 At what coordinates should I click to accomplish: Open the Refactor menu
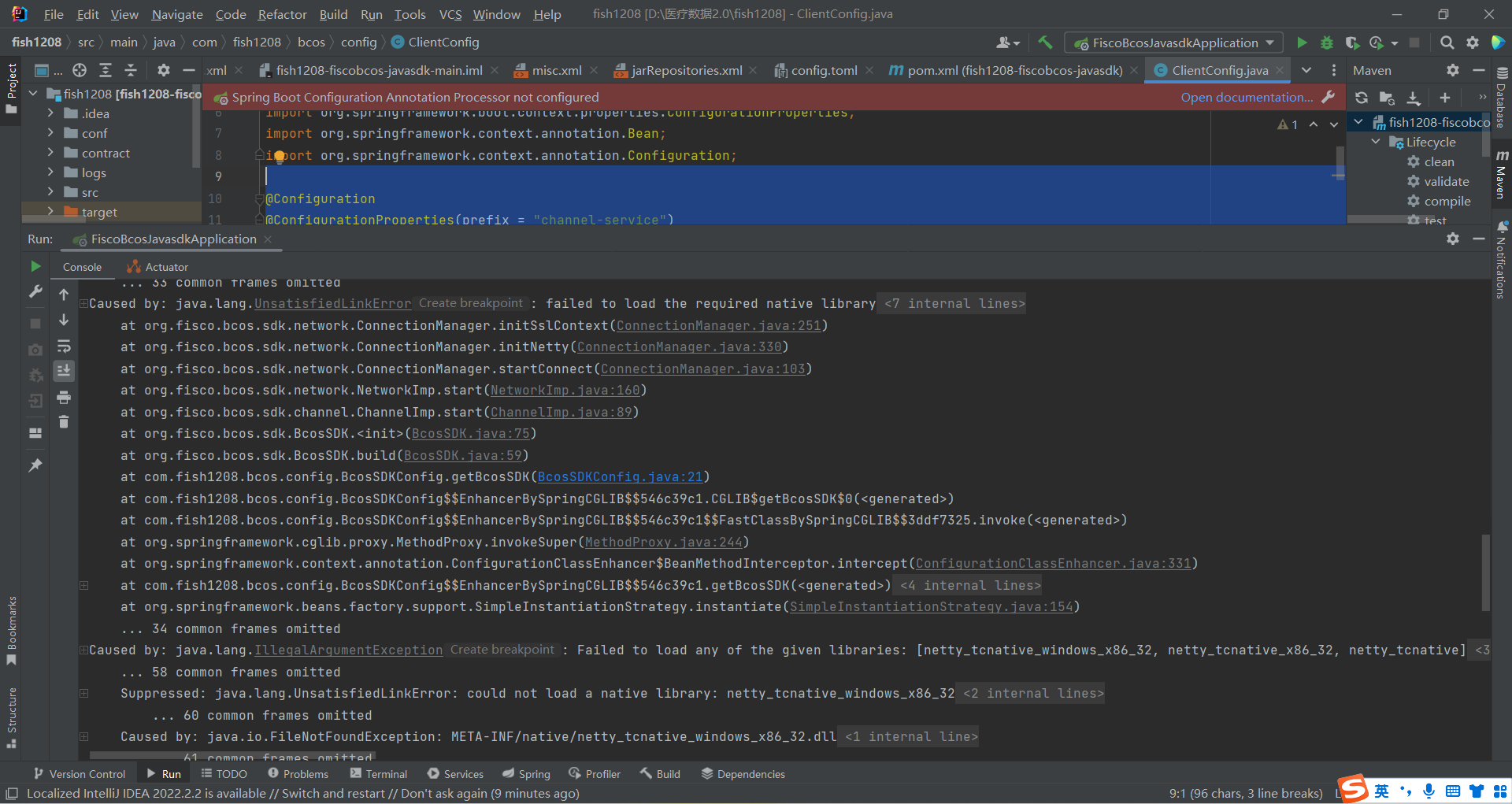[281, 14]
